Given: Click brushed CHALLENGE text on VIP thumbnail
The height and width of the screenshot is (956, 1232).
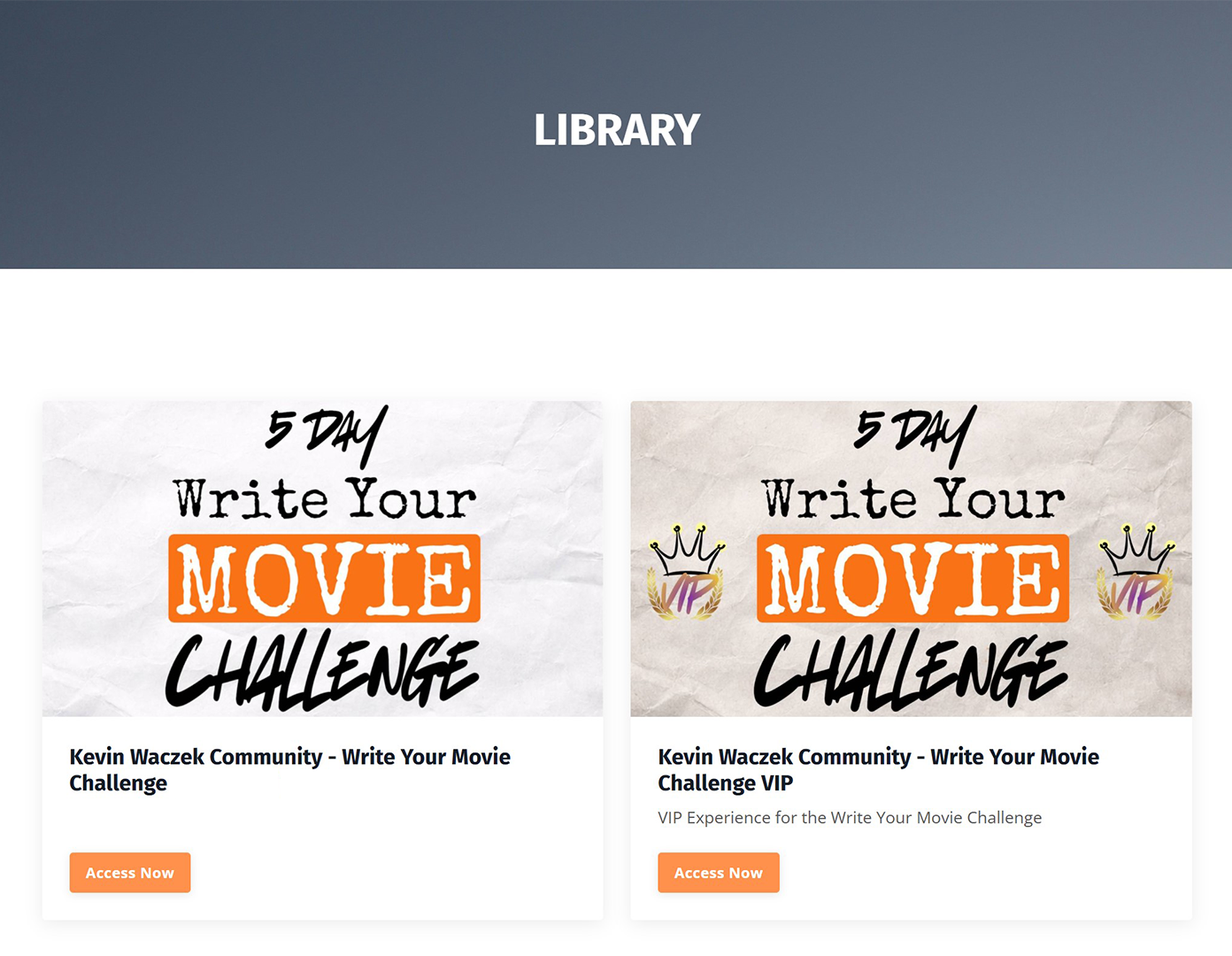Looking at the screenshot, I should tap(911, 670).
